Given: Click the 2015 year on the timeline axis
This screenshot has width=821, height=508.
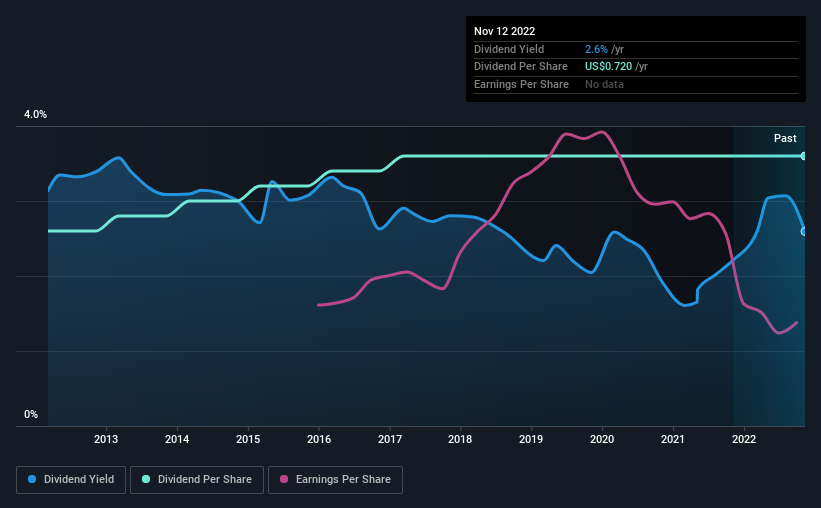Looking at the screenshot, I should 248,439.
